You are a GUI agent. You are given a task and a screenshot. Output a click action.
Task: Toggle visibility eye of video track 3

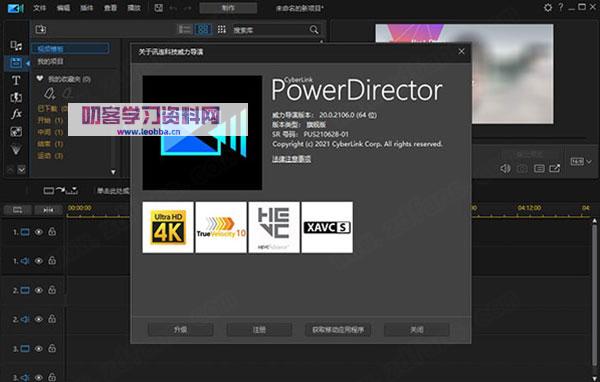pyautogui.click(x=39, y=349)
